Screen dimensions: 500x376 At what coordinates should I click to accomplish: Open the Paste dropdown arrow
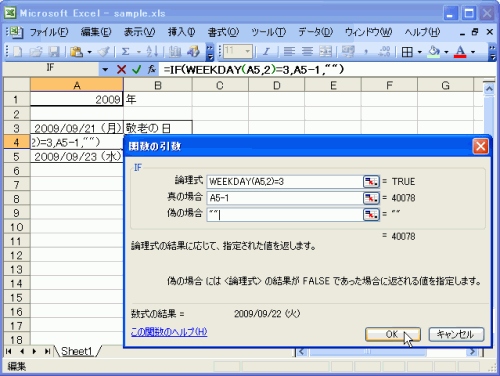coord(89,52)
